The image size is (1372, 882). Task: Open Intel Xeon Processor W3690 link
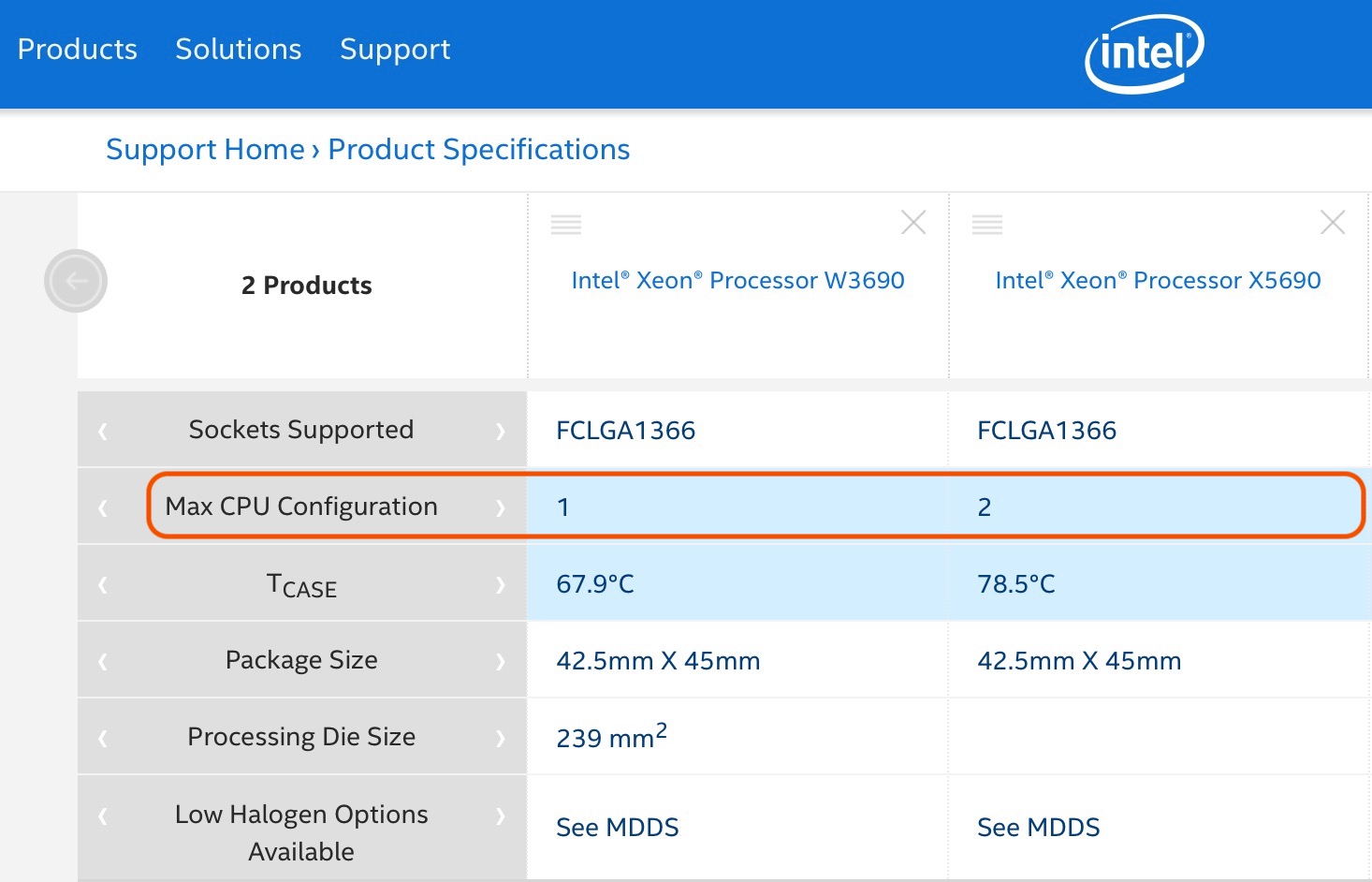tap(737, 280)
